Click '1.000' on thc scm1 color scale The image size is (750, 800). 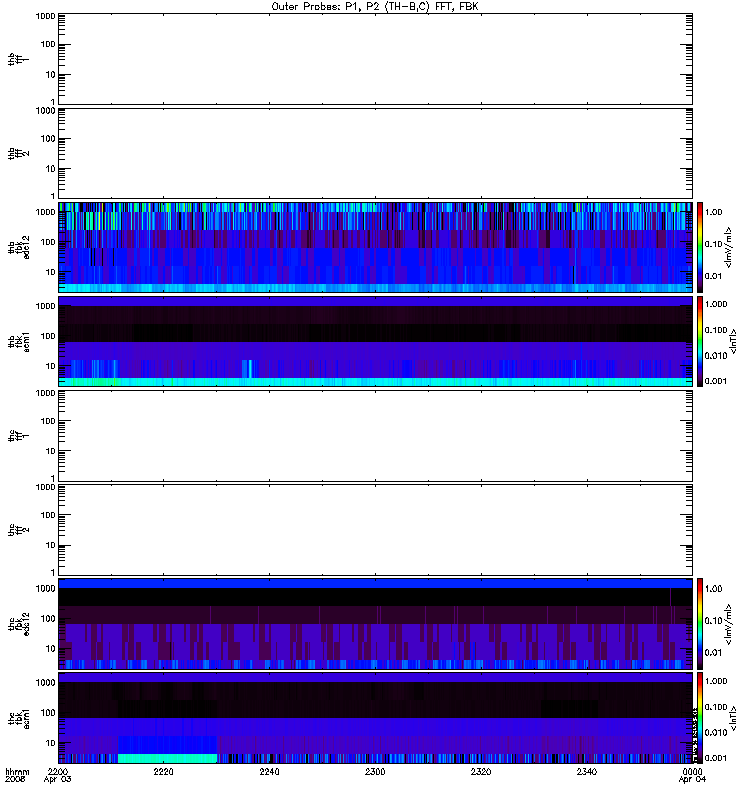point(716,681)
